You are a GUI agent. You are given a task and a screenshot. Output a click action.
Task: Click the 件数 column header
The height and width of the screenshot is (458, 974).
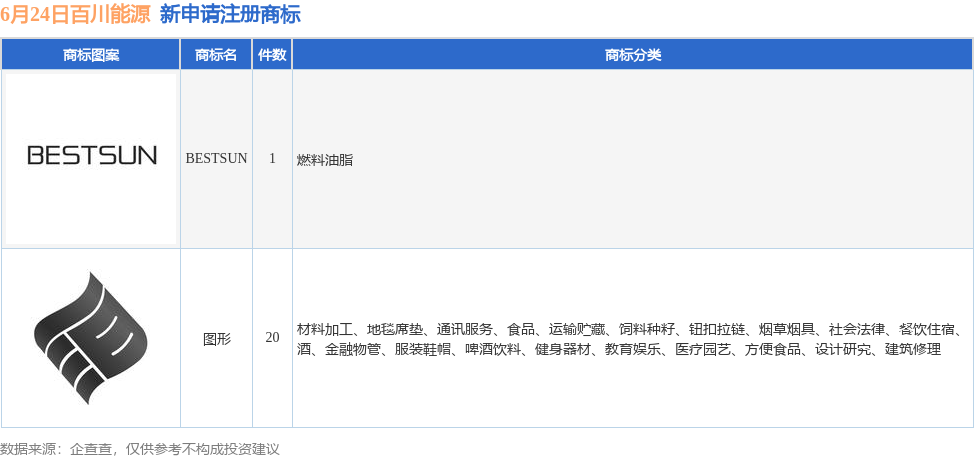pyautogui.click(x=272, y=55)
